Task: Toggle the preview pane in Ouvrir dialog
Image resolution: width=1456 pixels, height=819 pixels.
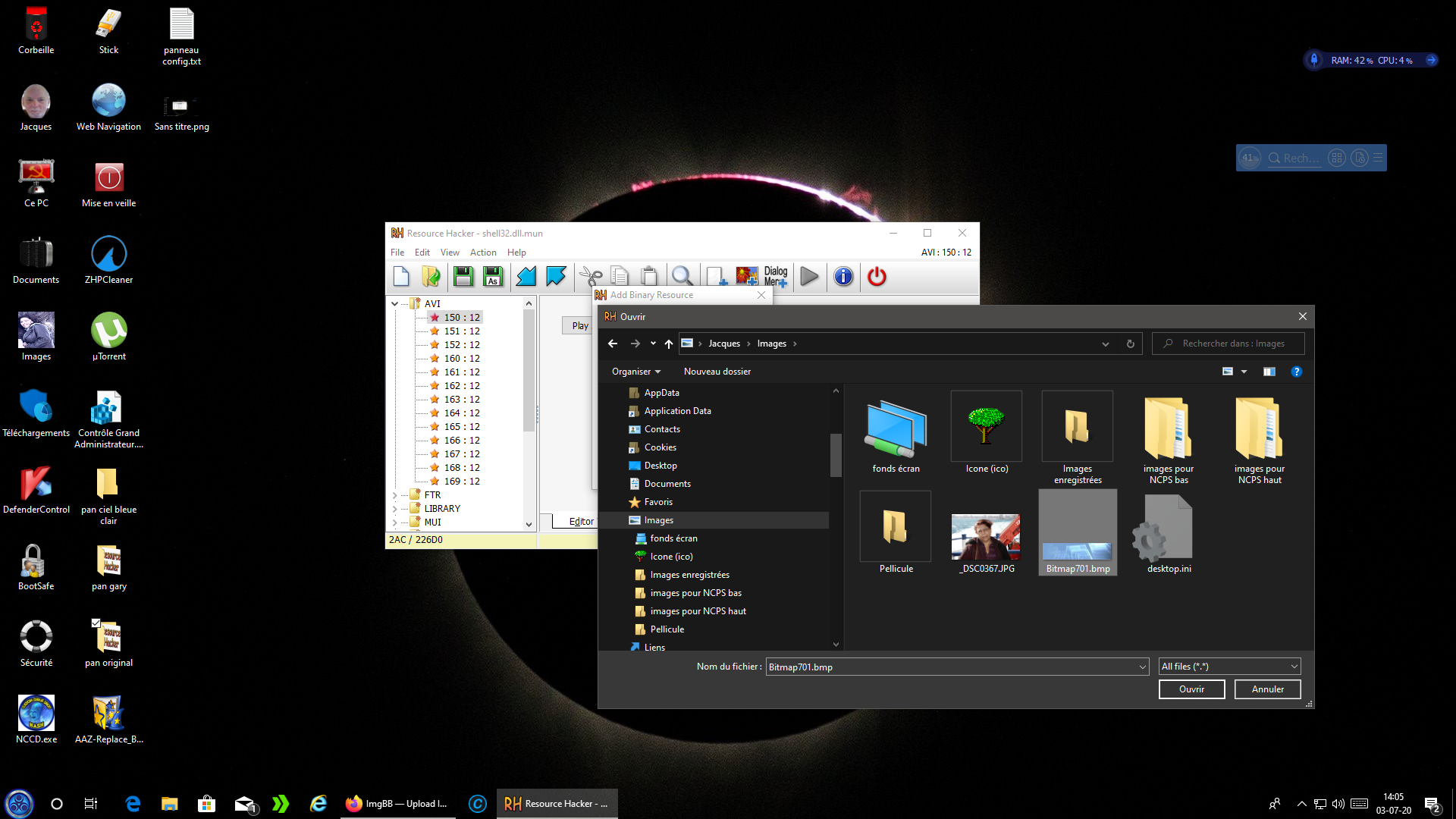Action: [1269, 372]
